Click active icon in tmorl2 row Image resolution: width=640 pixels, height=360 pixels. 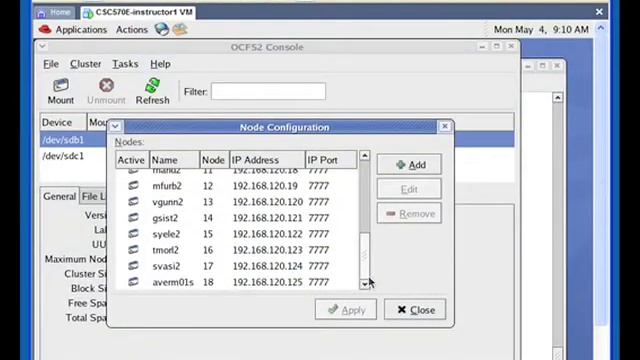click(x=133, y=250)
